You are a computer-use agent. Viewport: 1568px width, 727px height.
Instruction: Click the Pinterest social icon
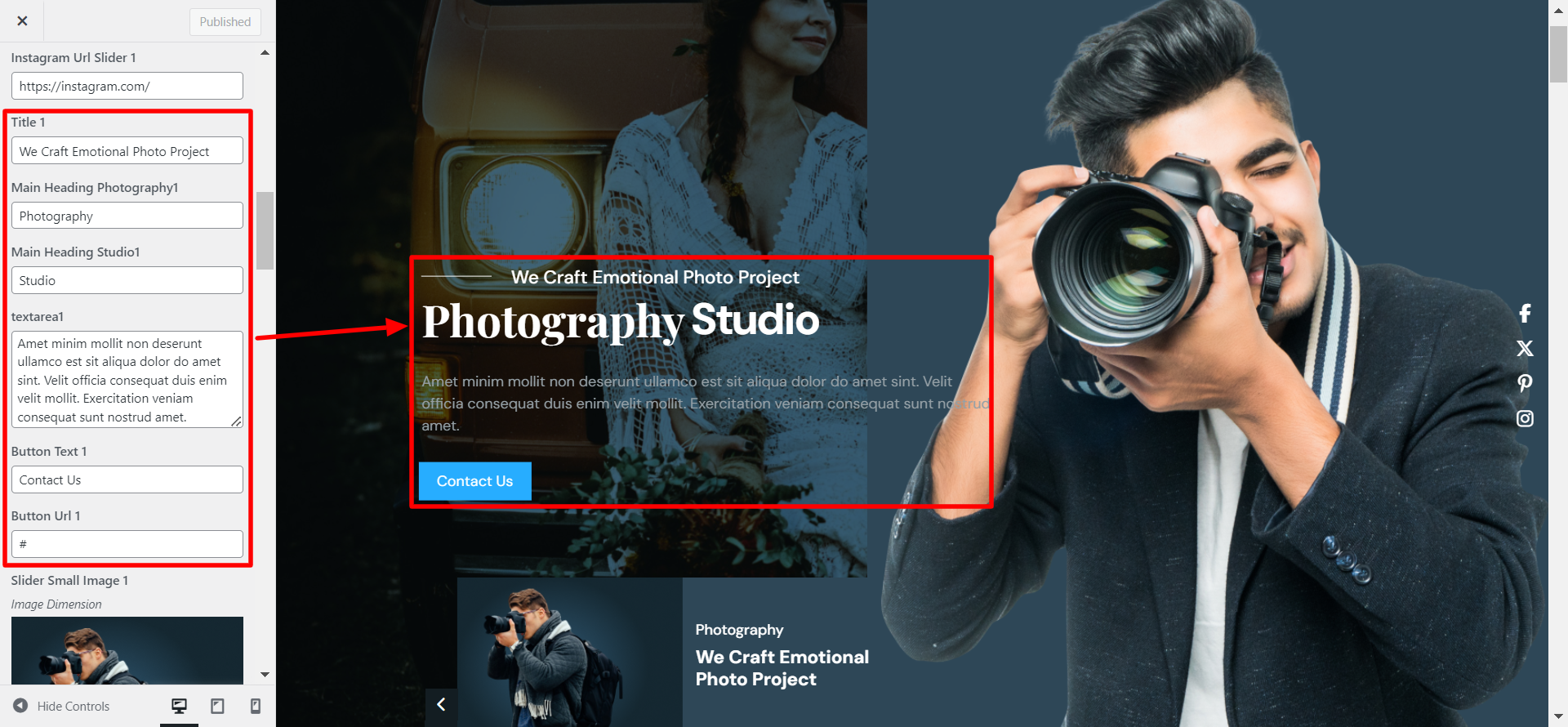pos(1525,383)
